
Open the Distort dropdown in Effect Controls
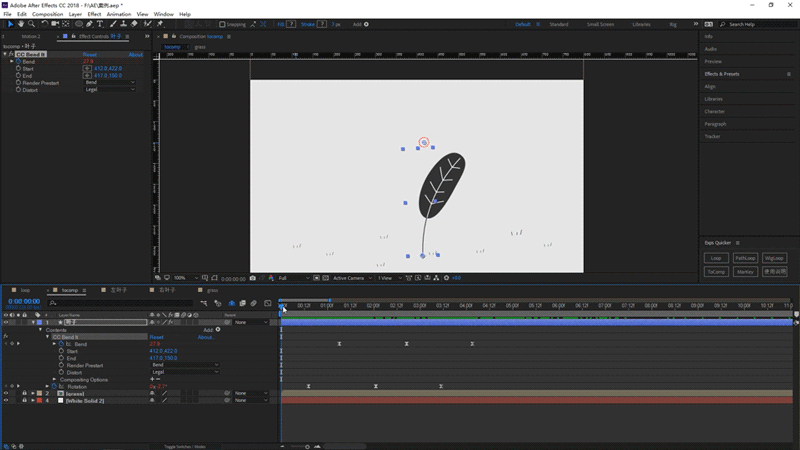click(110, 90)
